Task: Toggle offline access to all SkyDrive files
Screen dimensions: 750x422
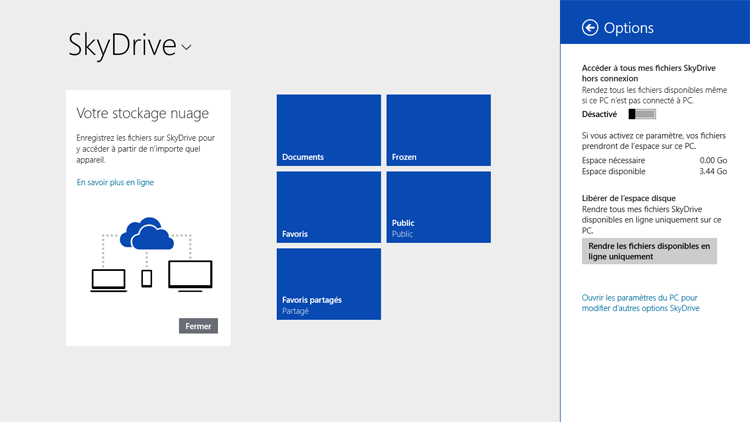Action: tap(642, 114)
